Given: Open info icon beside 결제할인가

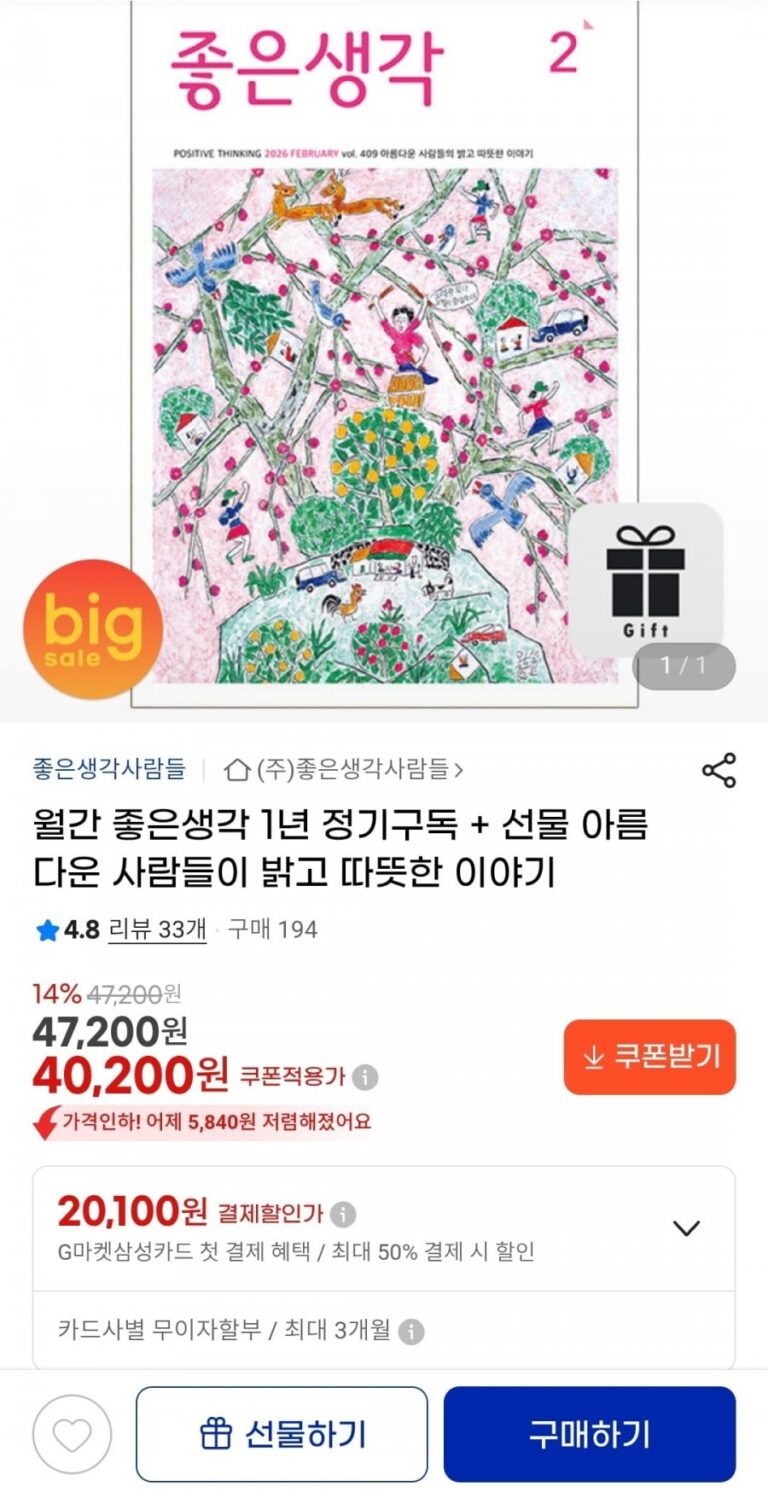Looking at the screenshot, I should tap(343, 1214).
